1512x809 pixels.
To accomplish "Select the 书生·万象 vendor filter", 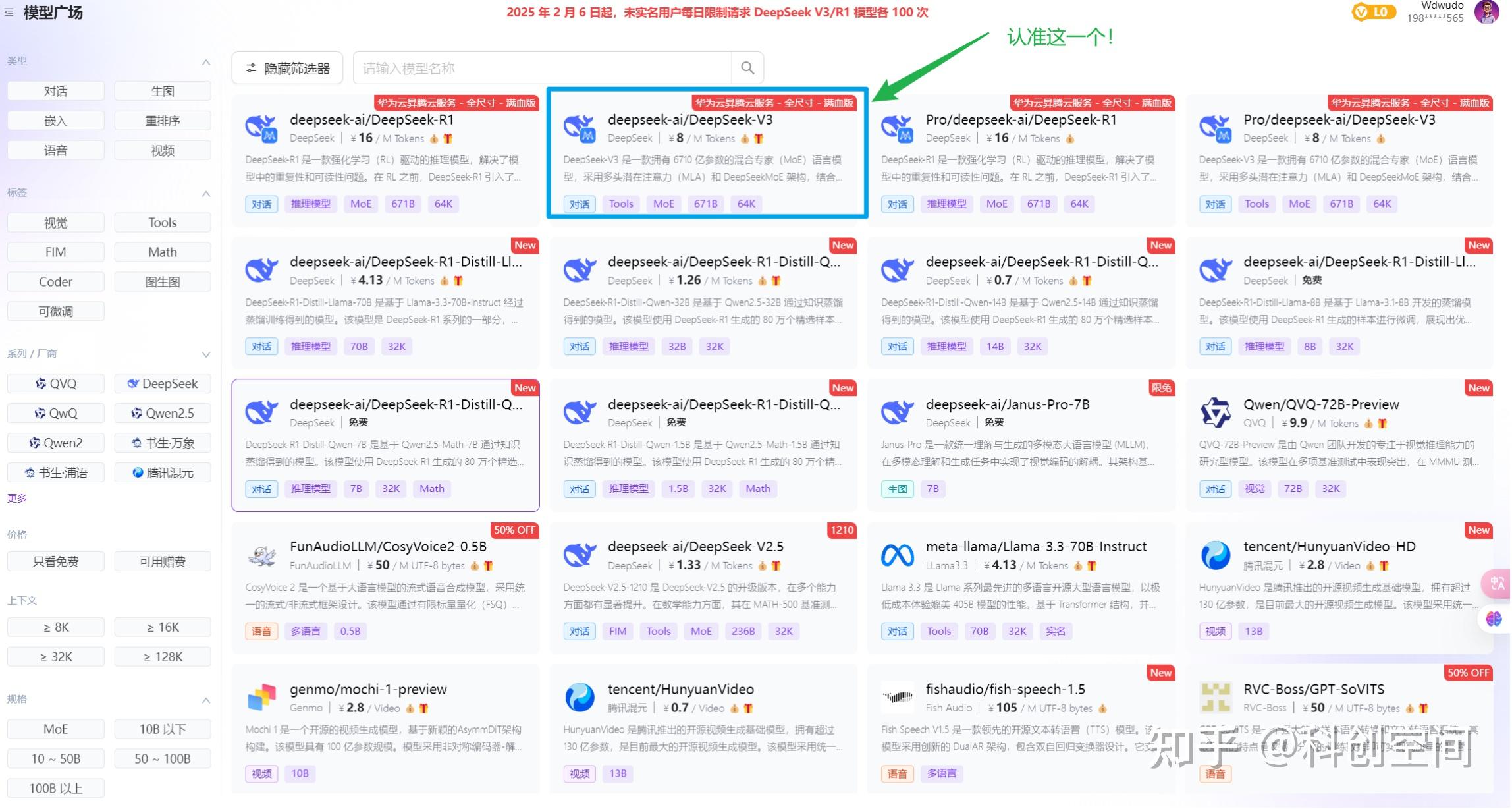I will point(163,443).
